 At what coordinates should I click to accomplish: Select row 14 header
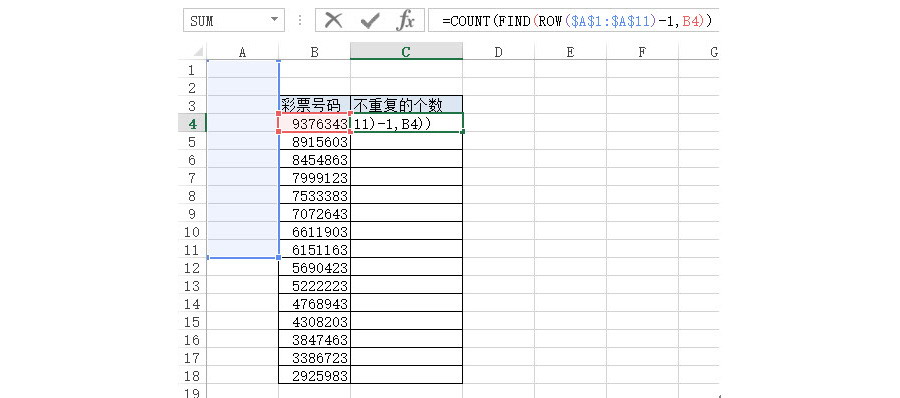click(x=192, y=303)
